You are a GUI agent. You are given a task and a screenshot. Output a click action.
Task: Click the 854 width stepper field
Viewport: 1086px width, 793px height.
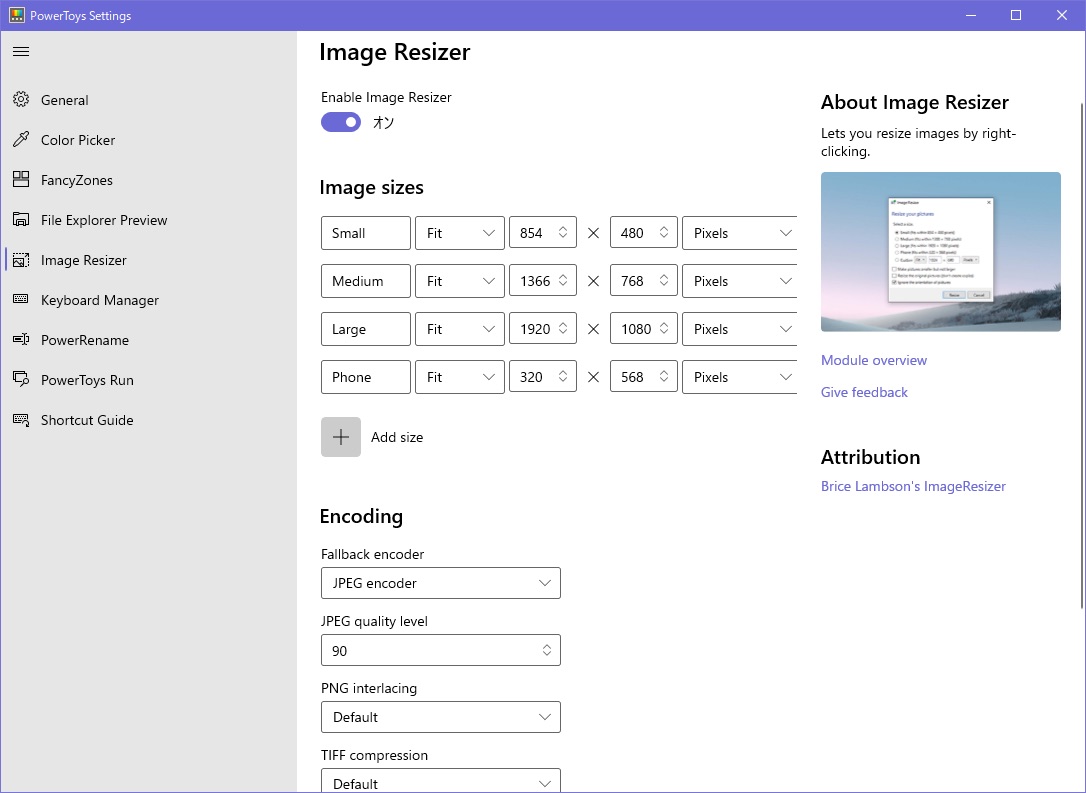542,233
